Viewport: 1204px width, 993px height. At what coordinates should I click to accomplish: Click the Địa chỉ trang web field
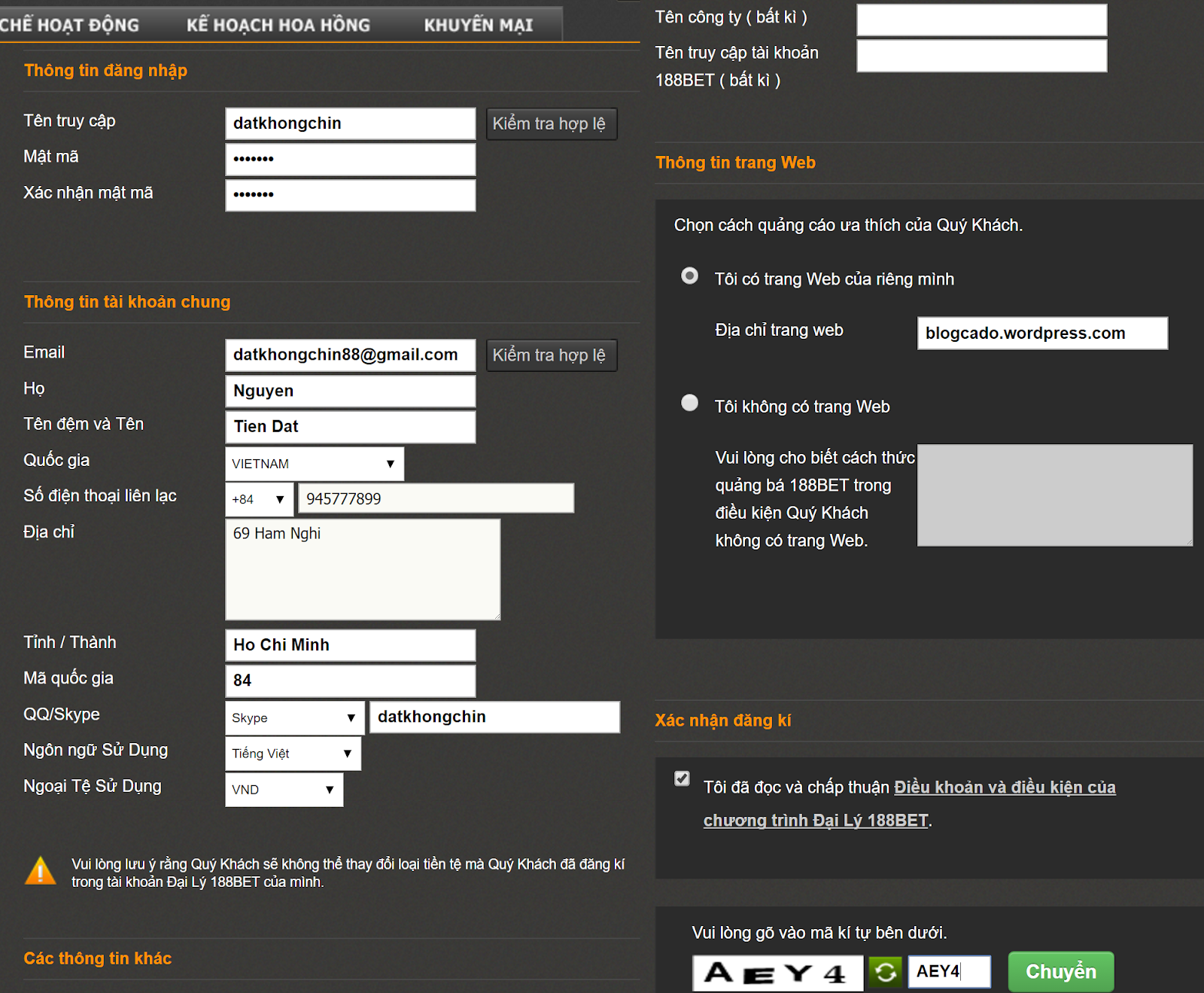tap(1043, 333)
